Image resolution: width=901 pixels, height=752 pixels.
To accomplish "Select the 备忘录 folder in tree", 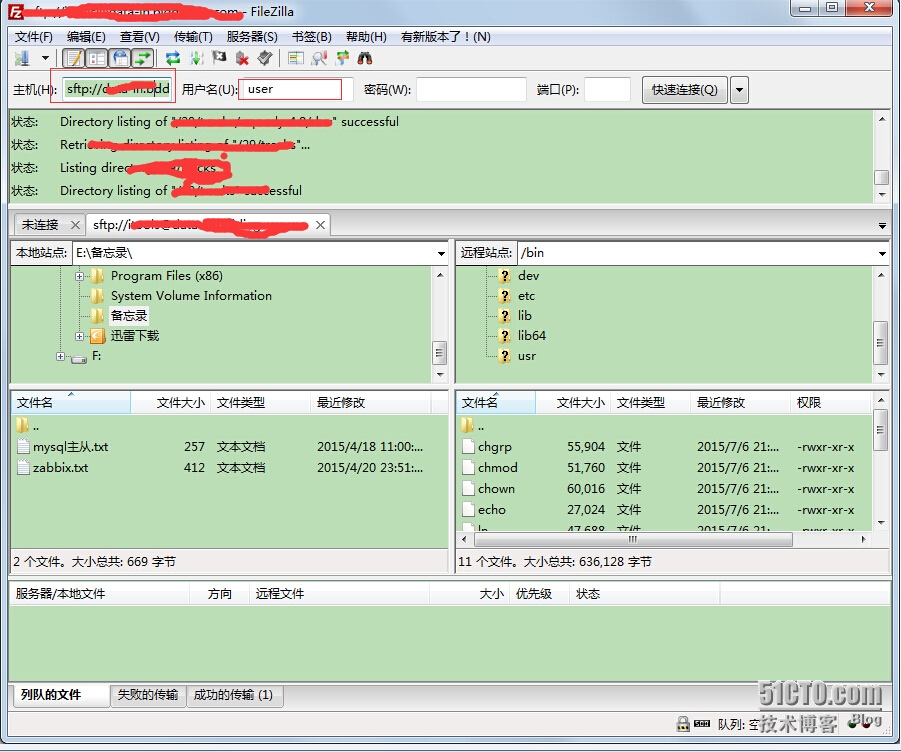I will [129, 315].
